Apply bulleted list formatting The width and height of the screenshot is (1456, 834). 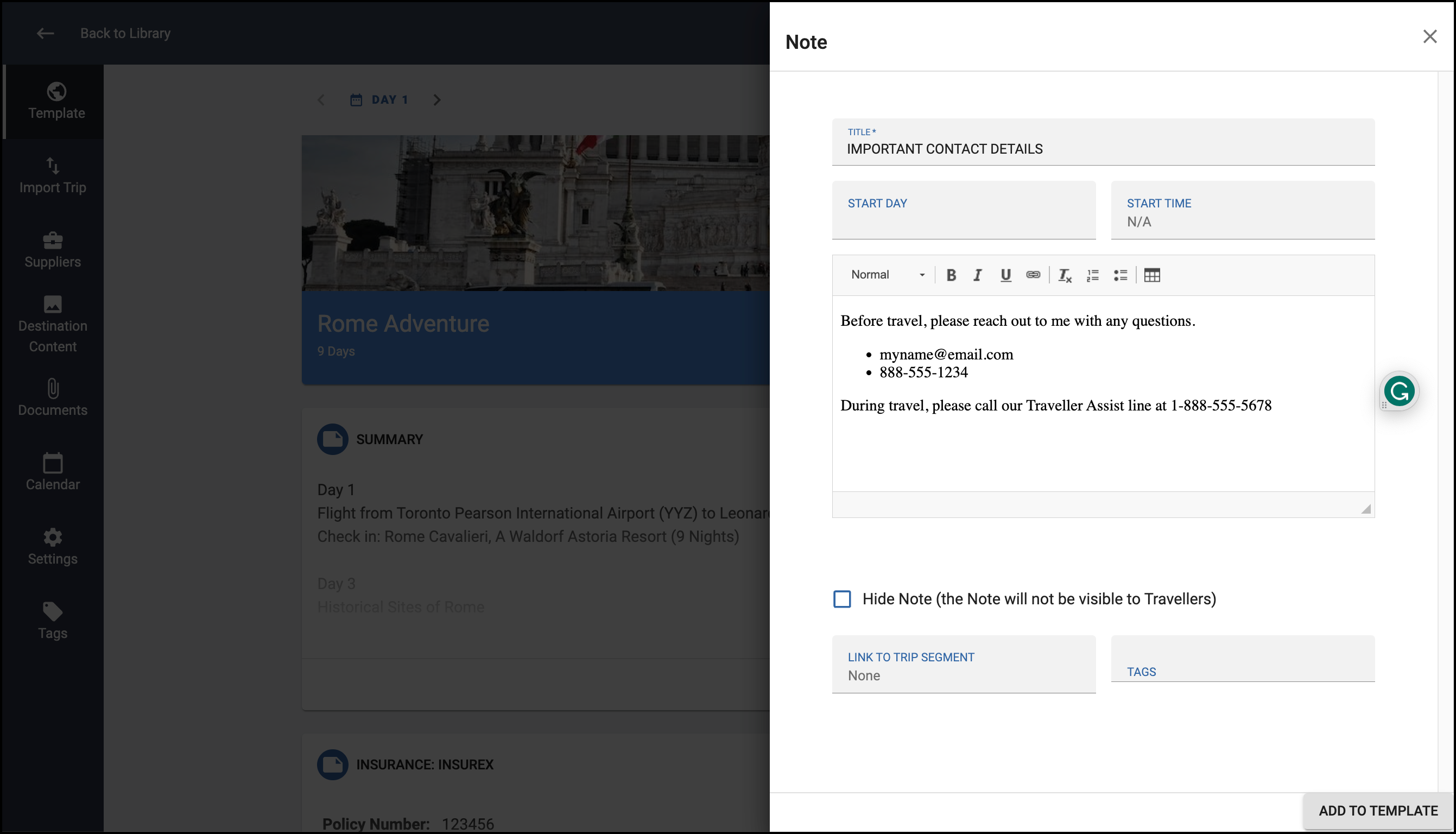1121,275
